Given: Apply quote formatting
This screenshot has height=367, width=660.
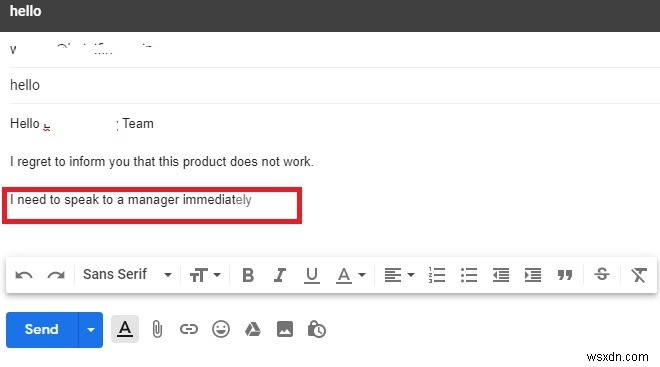Looking at the screenshot, I should coord(565,275).
